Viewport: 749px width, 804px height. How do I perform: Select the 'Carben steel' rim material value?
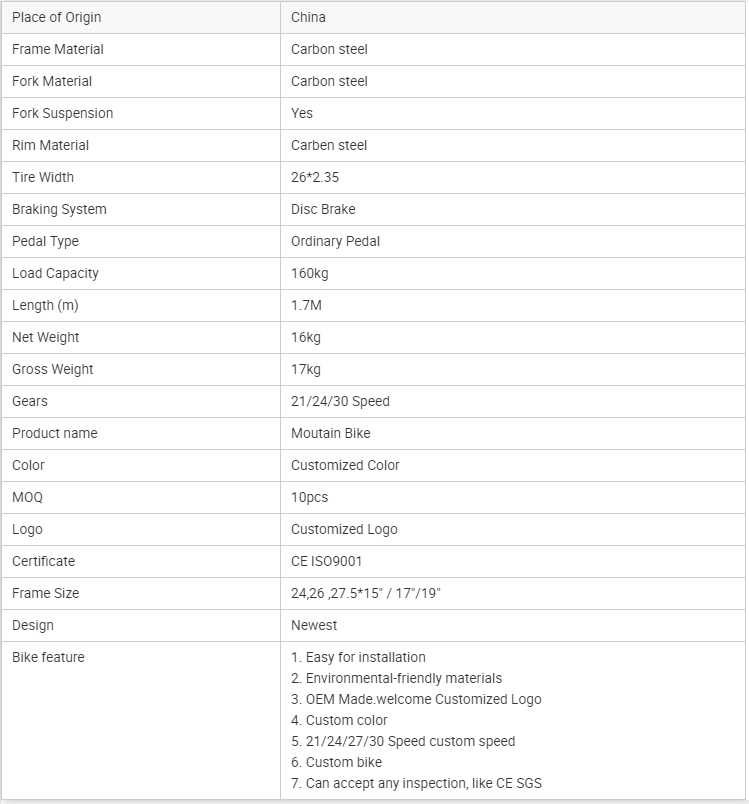tap(329, 145)
